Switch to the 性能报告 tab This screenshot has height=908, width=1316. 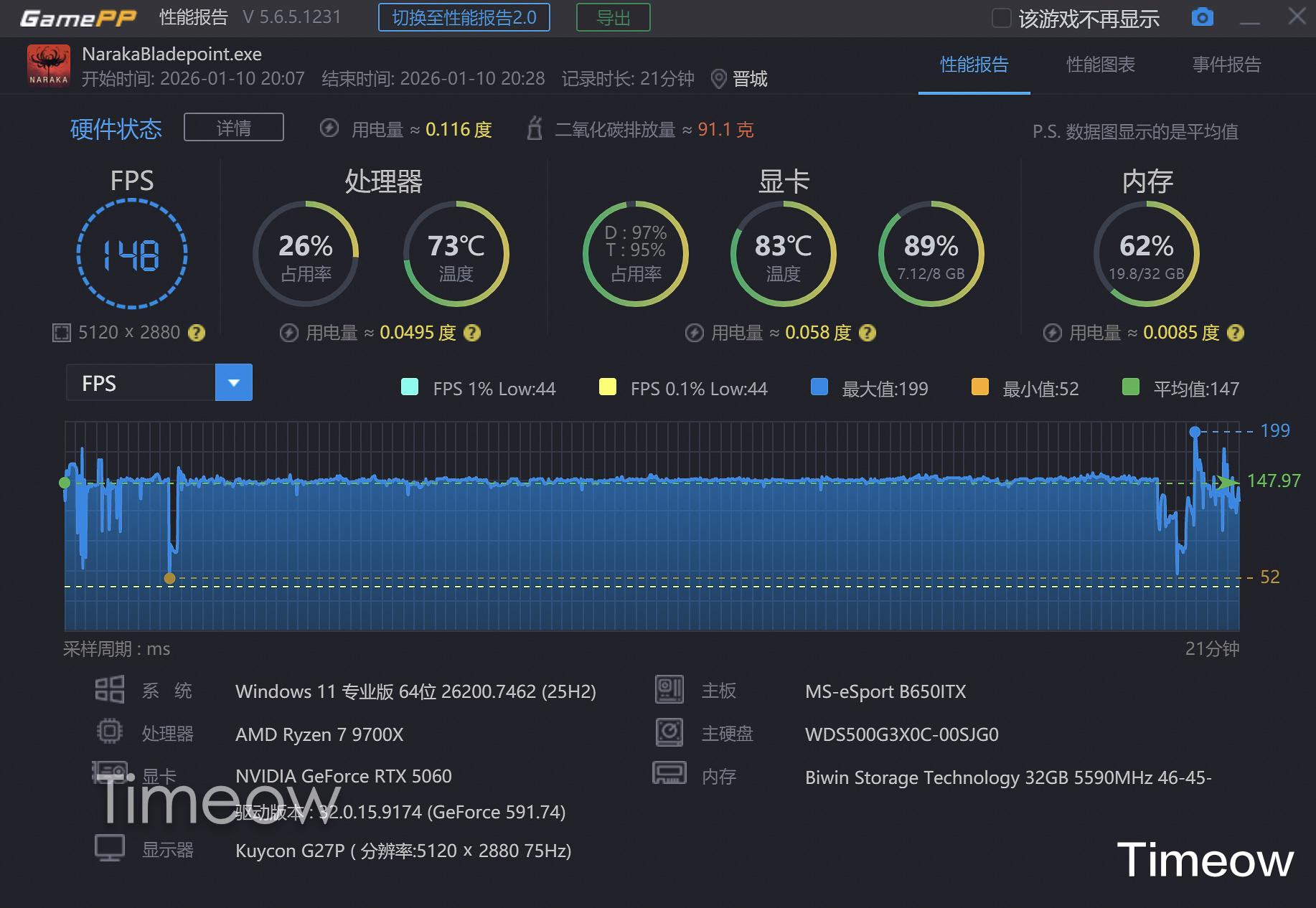click(974, 65)
